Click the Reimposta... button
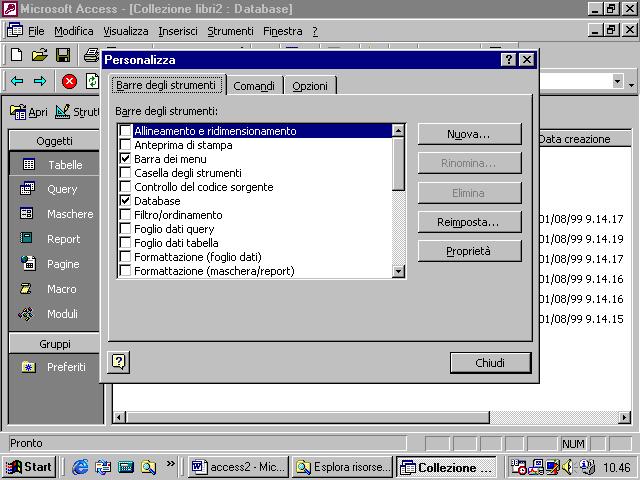 click(469, 222)
